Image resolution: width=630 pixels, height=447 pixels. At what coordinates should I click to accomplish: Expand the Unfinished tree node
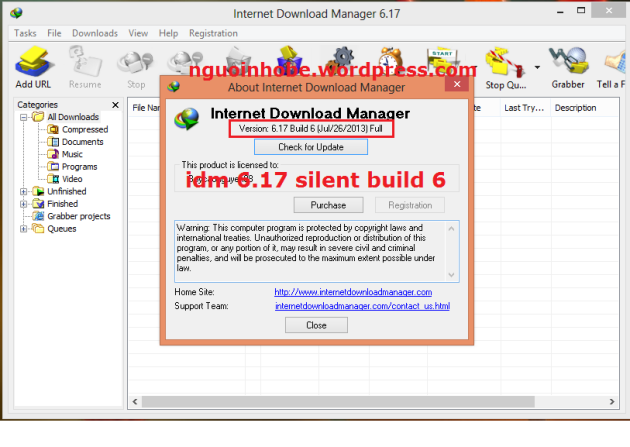pyautogui.click(x=23, y=192)
